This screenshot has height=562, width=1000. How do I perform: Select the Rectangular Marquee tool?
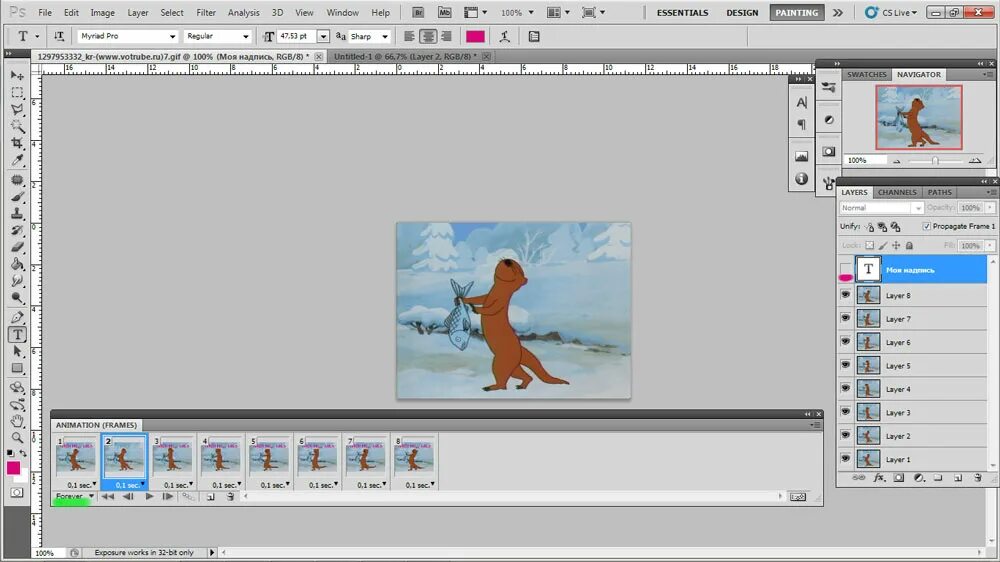click(x=17, y=92)
